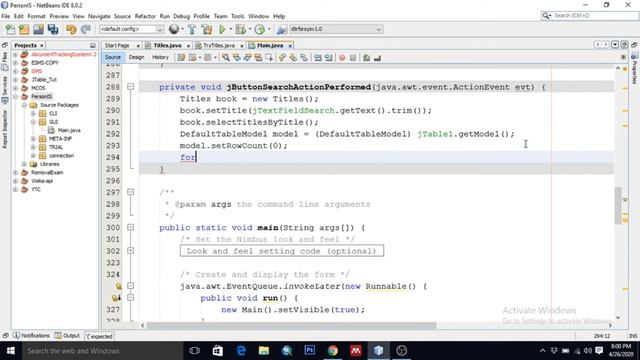Minimize the Projects panel
The height and width of the screenshot is (360, 640).
pyautogui.click(x=93, y=45)
